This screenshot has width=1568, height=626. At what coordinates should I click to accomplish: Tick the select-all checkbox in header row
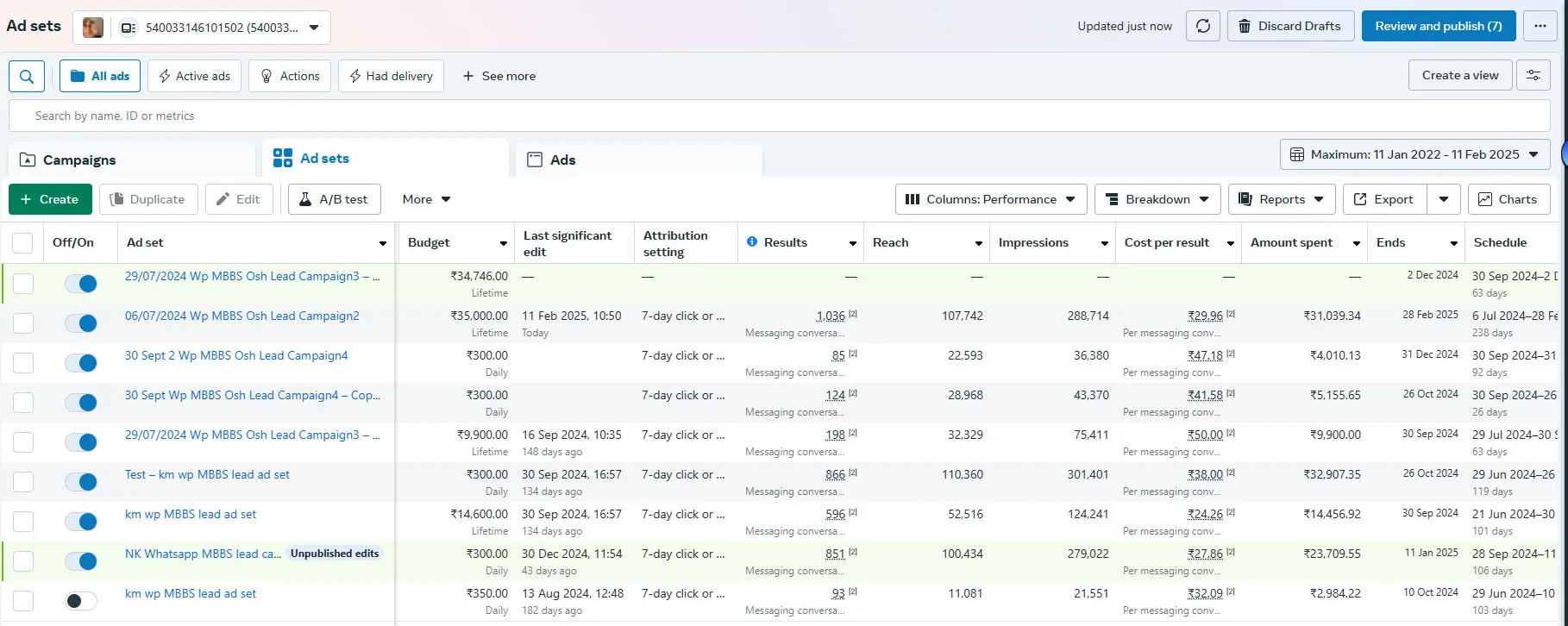[x=23, y=243]
